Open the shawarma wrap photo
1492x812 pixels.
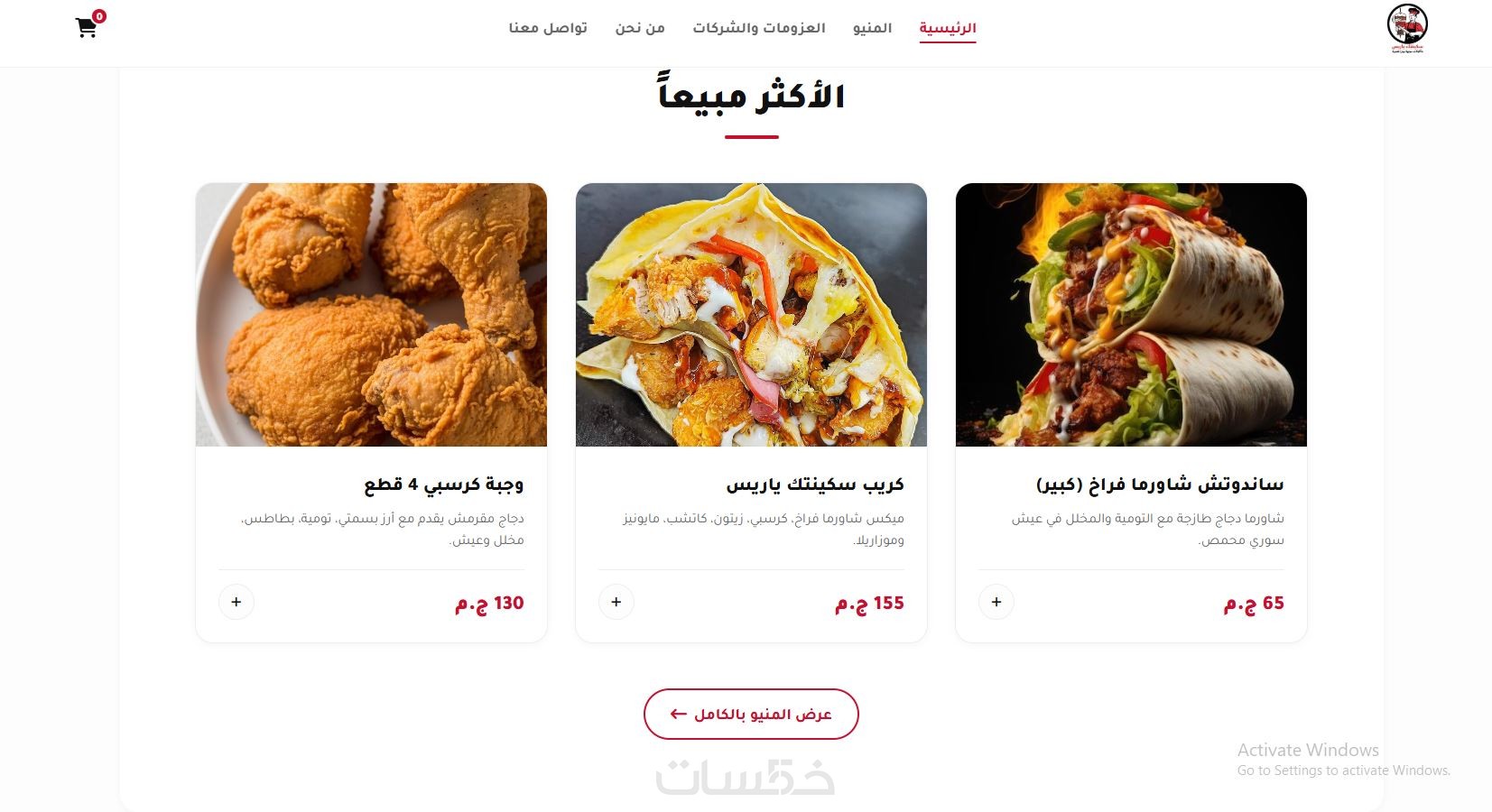pos(1131,315)
